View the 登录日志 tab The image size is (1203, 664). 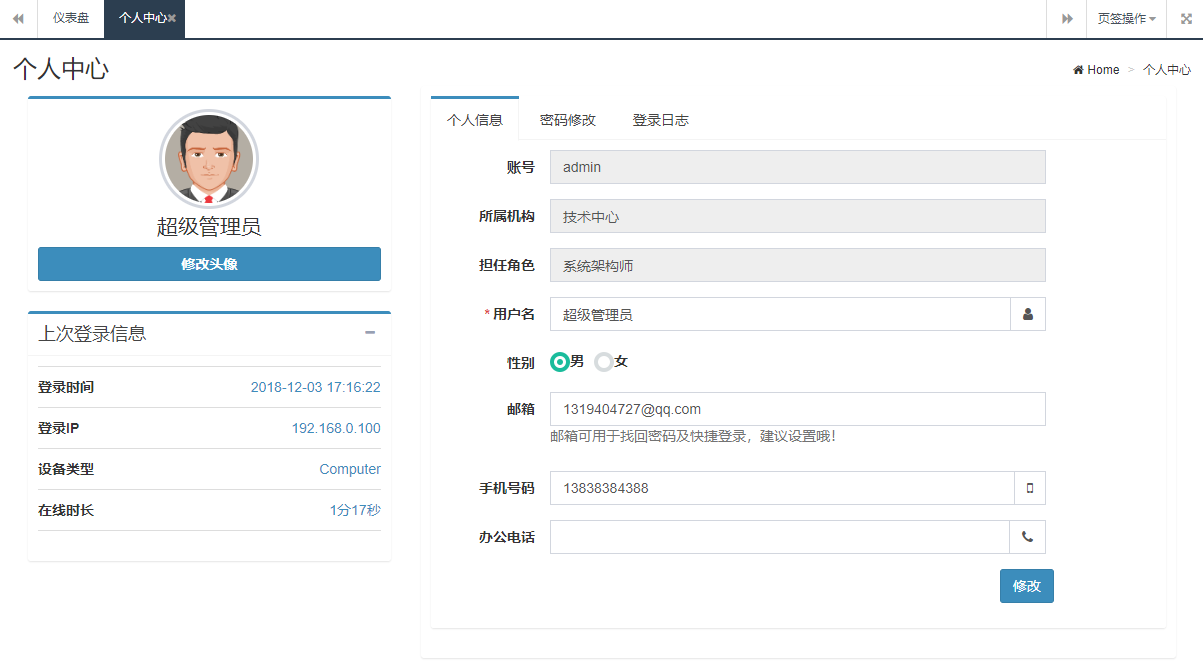pos(660,119)
